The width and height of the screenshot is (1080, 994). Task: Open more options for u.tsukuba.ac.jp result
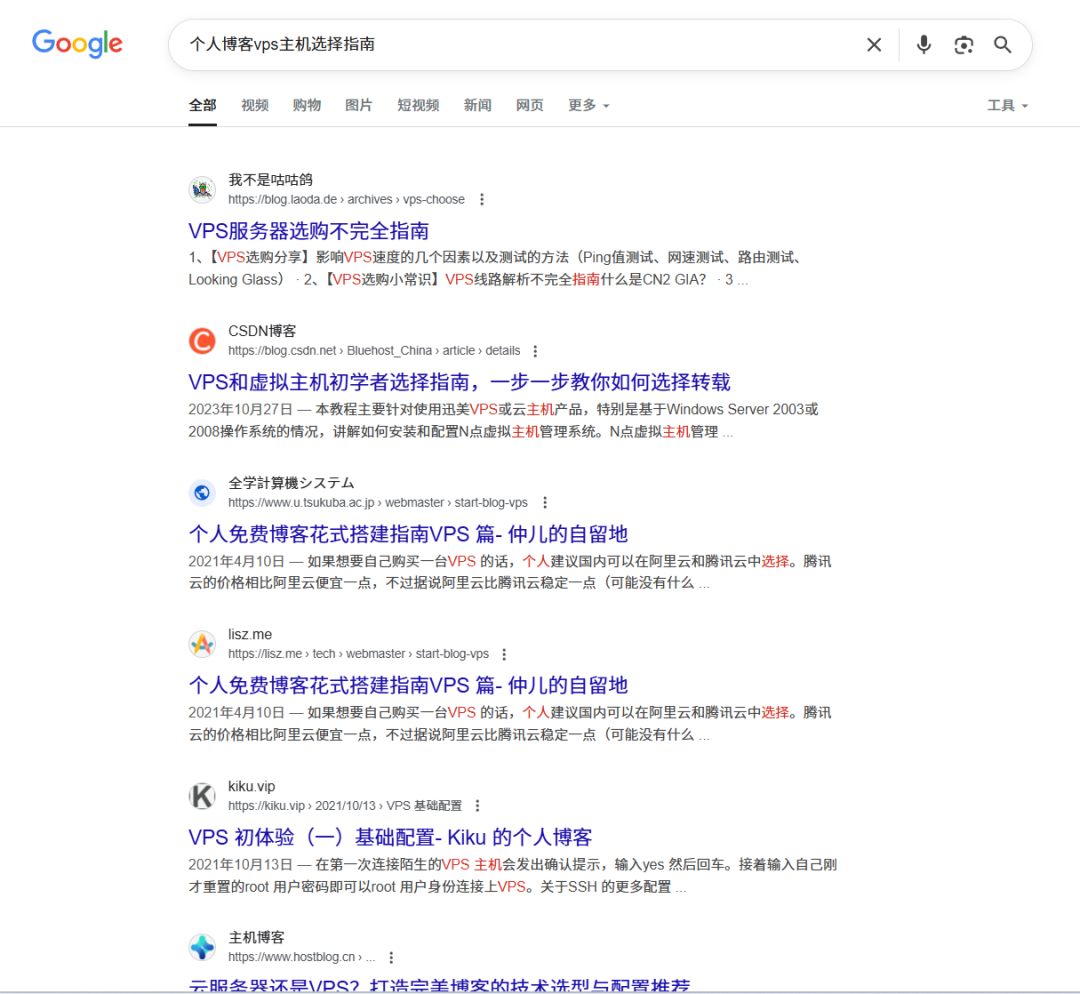pos(545,503)
